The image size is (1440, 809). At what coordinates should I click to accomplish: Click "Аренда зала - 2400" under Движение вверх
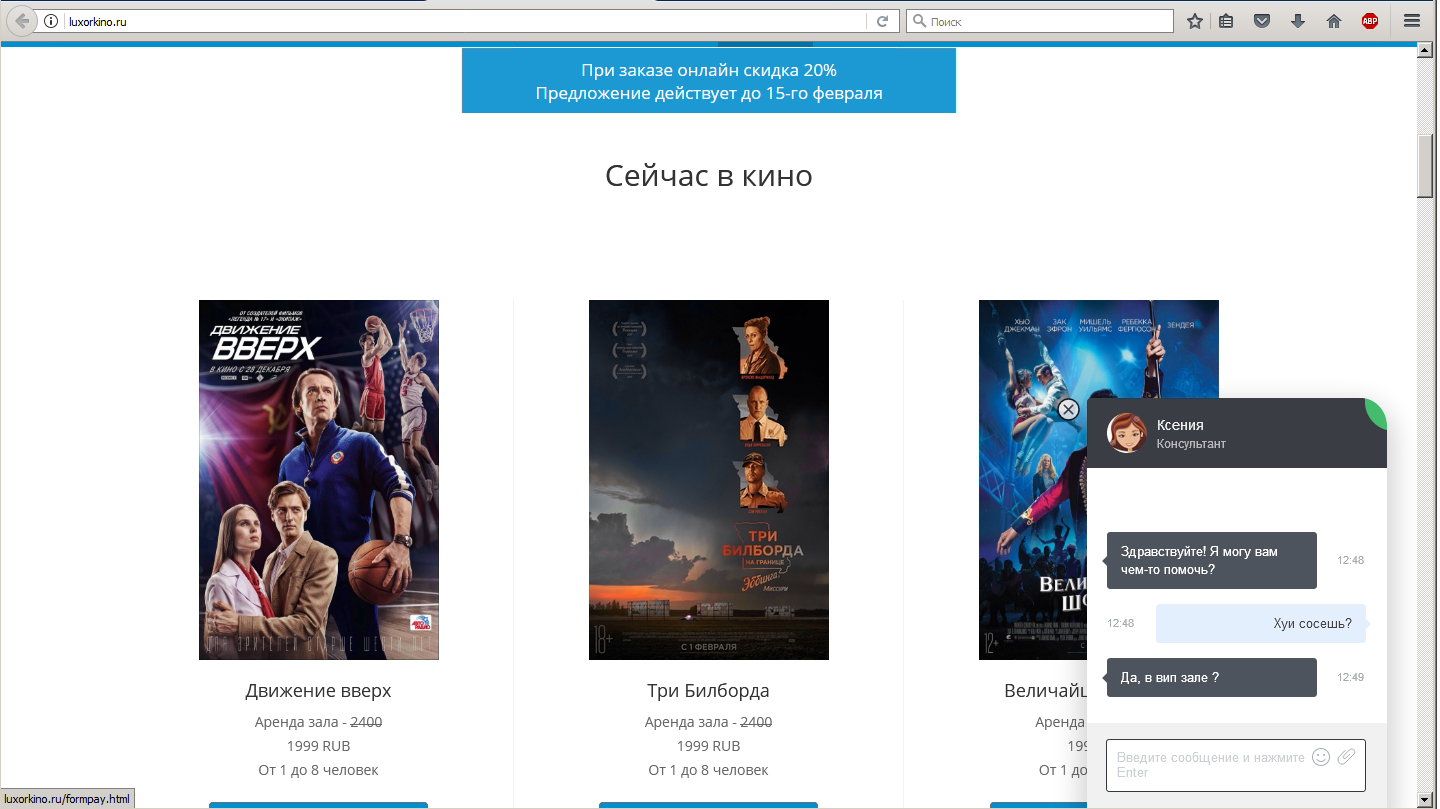click(x=318, y=722)
